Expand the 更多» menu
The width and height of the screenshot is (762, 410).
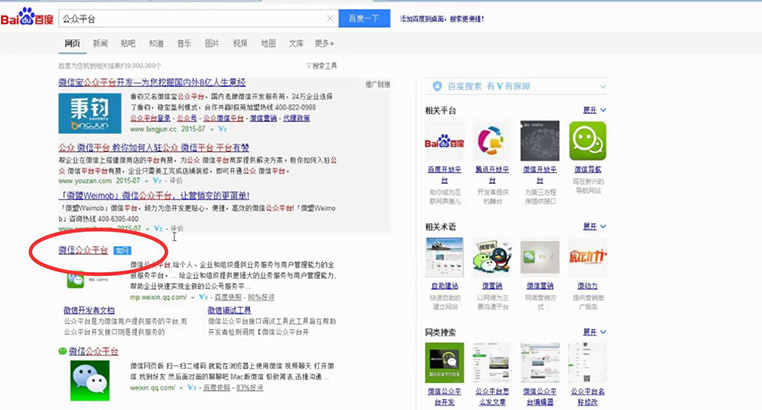pos(324,43)
